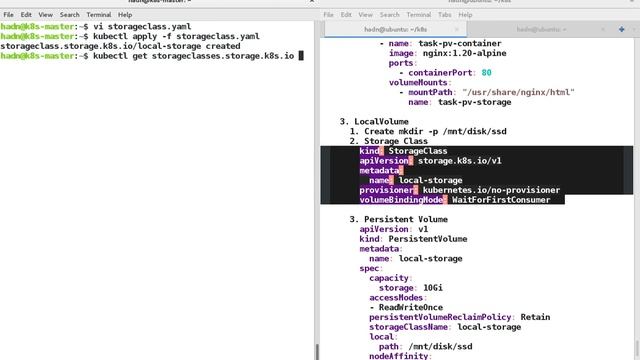Click the 'local-storage created' output line
Viewport: 640px width, 360px height.
point(120,46)
